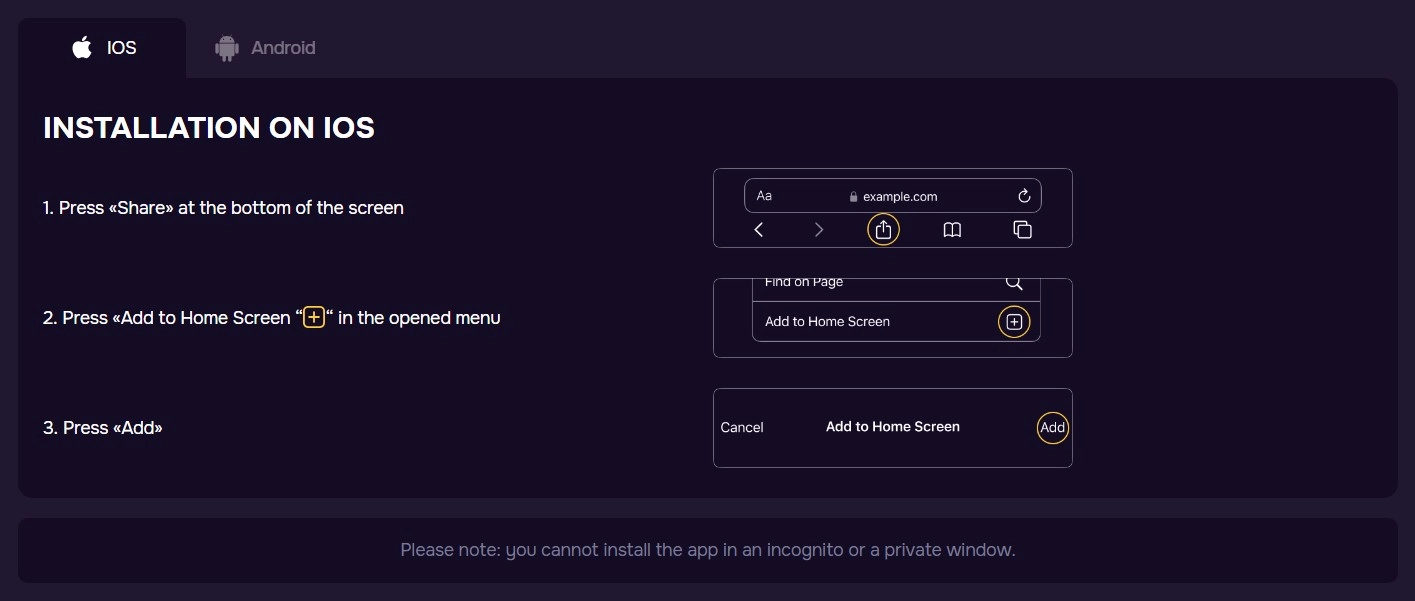Image resolution: width=1415 pixels, height=601 pixels.
Task: Click the Add to Home Screen menu row label
Action: coord(827,322)
